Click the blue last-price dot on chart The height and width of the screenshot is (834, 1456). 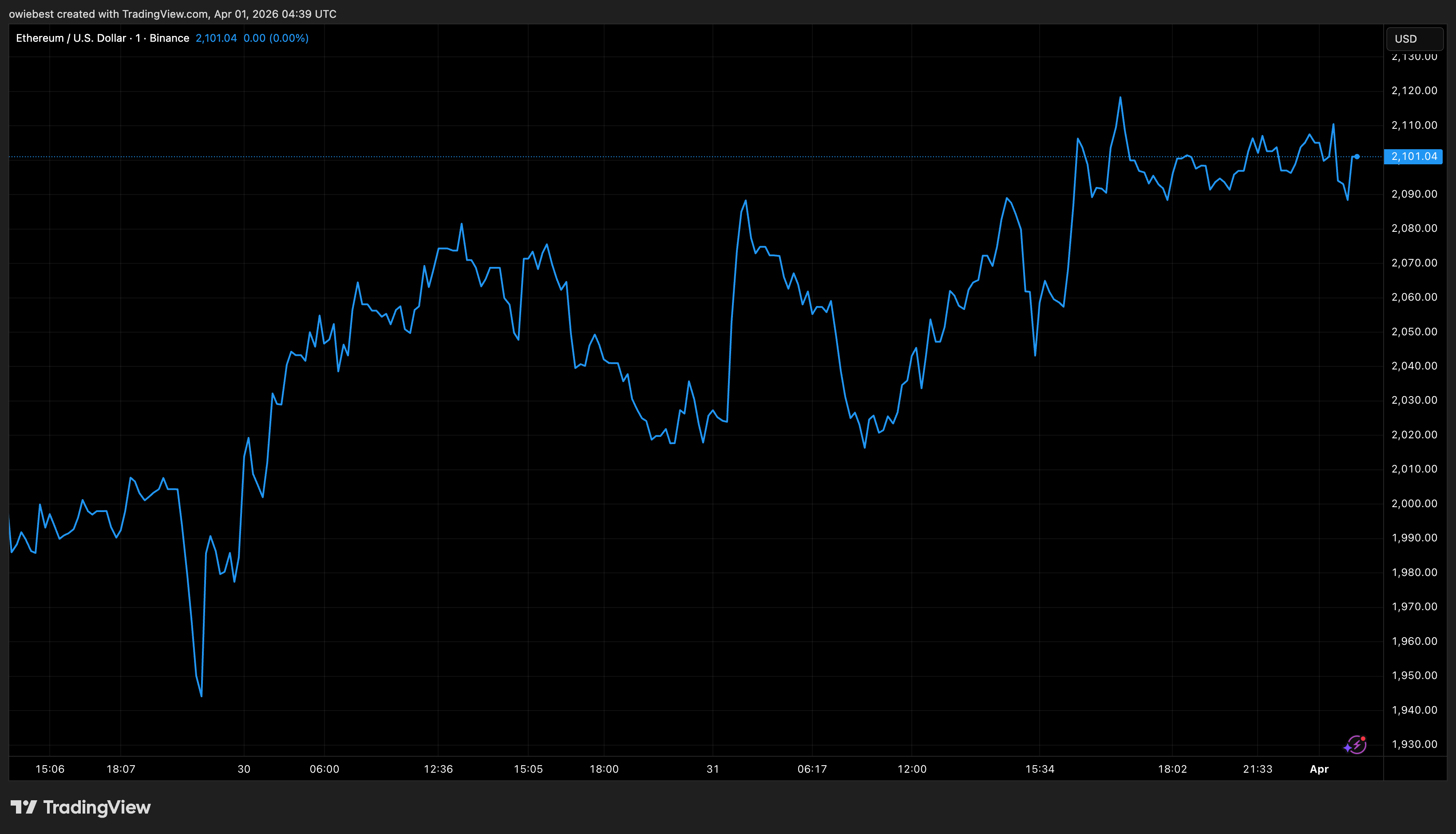(1357, 156)
